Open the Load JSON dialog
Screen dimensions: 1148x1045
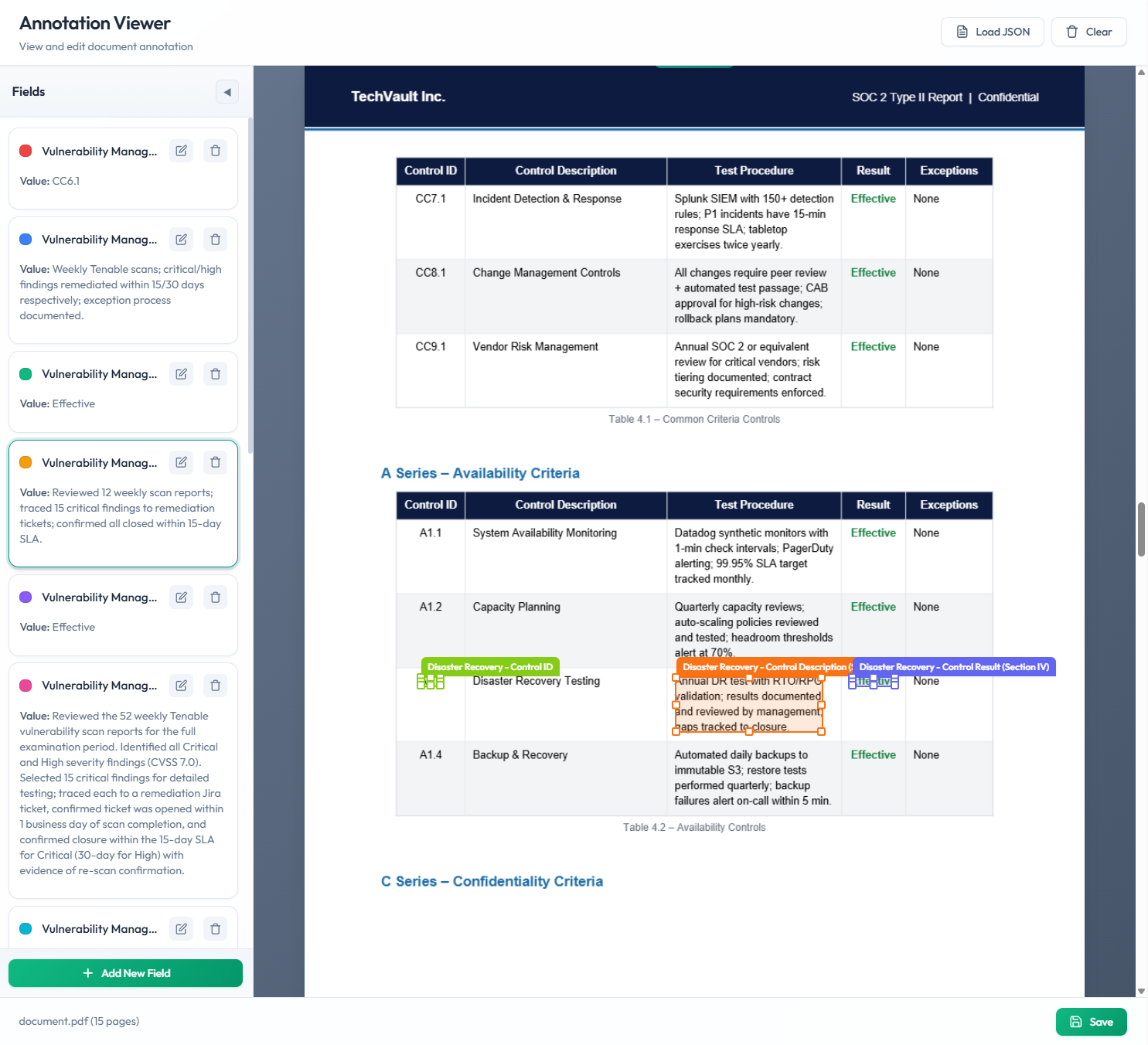(x=992, y=32)
